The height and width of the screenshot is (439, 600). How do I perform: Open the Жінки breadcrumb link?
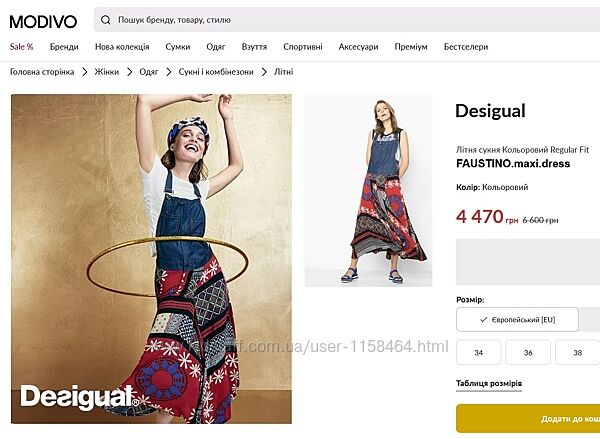tap(107, 72)
